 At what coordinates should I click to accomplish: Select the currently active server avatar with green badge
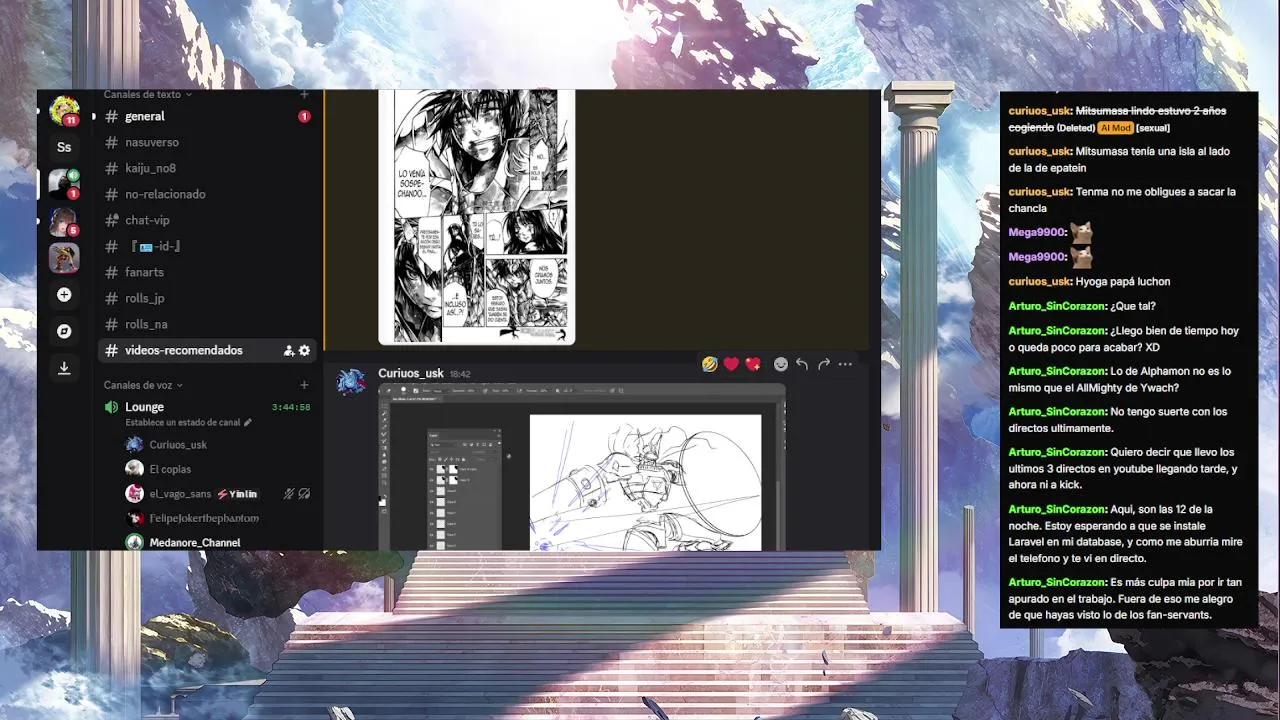[x=64, y=183]
